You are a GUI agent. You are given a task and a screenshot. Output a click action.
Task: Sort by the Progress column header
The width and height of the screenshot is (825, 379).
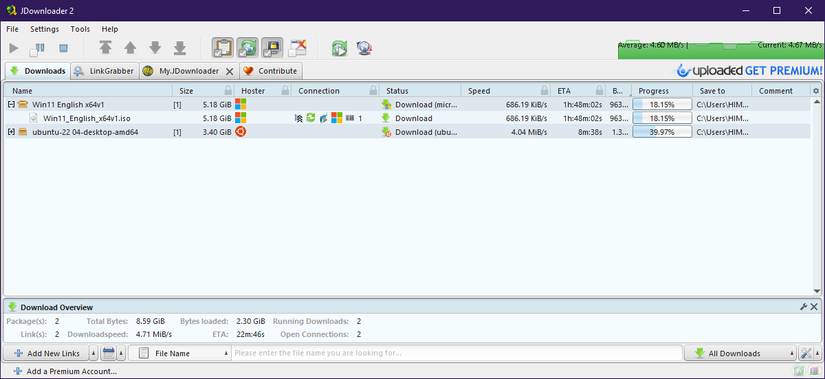(662, 91)
